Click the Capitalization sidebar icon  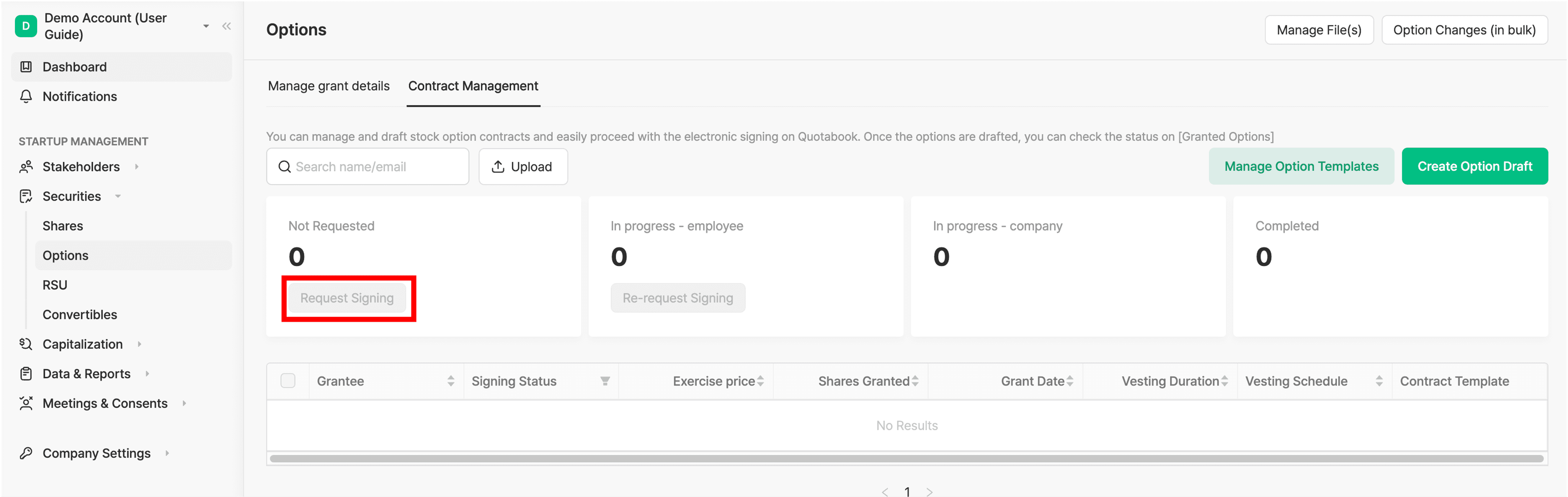[26, 344]
